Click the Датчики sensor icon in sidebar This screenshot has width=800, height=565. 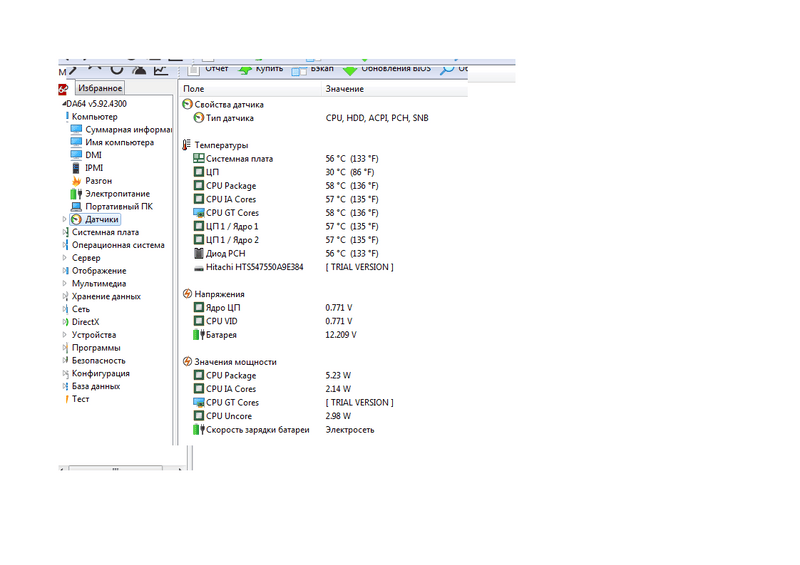click(x=76, y=219)
